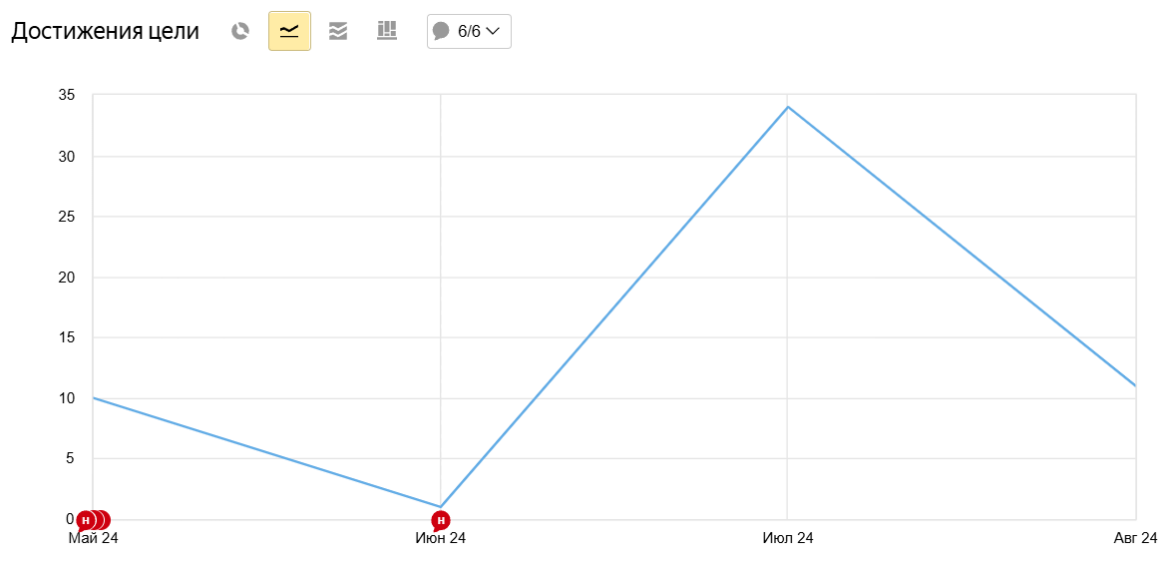Image resolution: width=1176 pixels, height=578 pixels.
Task: Click the Авг 24 axis label
Action: click(1135, 539)
